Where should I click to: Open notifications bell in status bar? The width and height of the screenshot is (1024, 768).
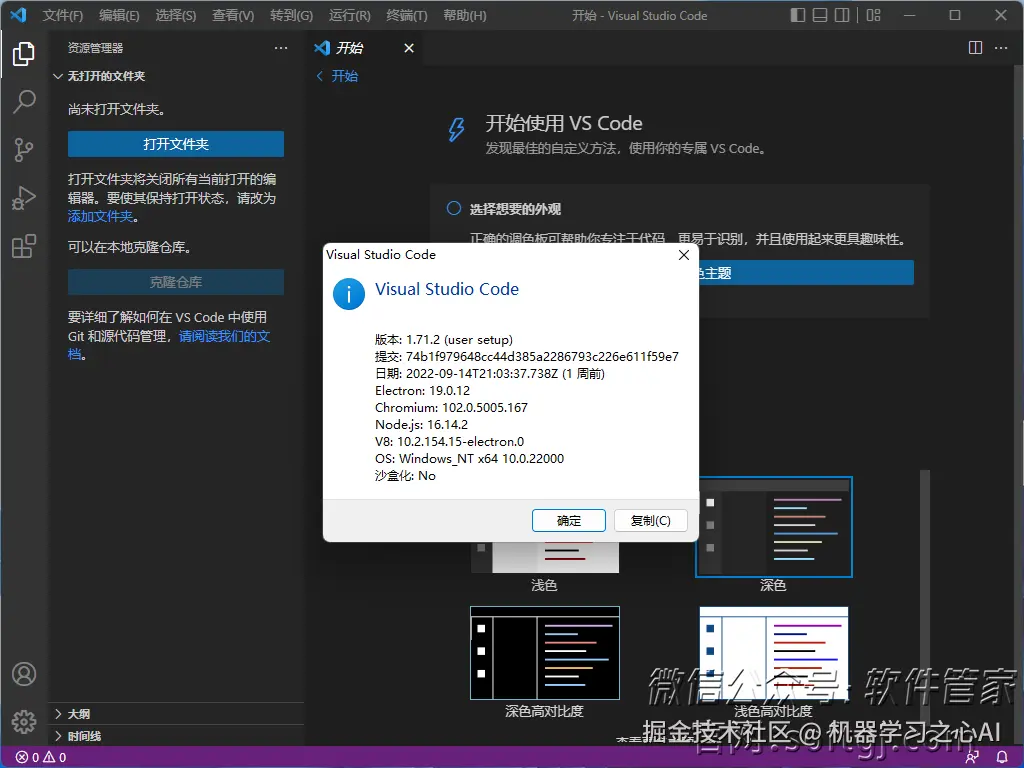tap(1002, 757)
